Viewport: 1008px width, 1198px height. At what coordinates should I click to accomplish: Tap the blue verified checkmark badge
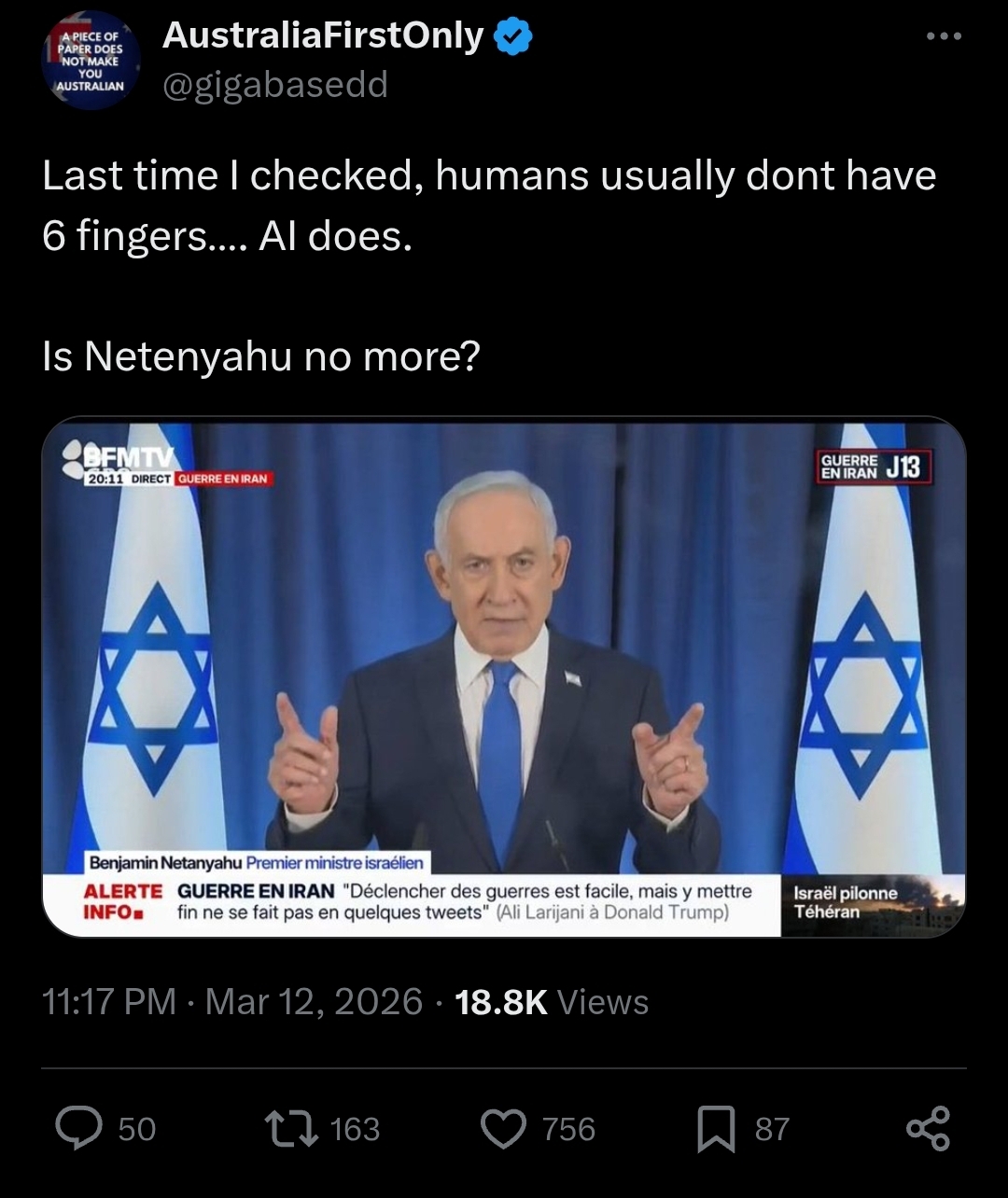point(513,36)
